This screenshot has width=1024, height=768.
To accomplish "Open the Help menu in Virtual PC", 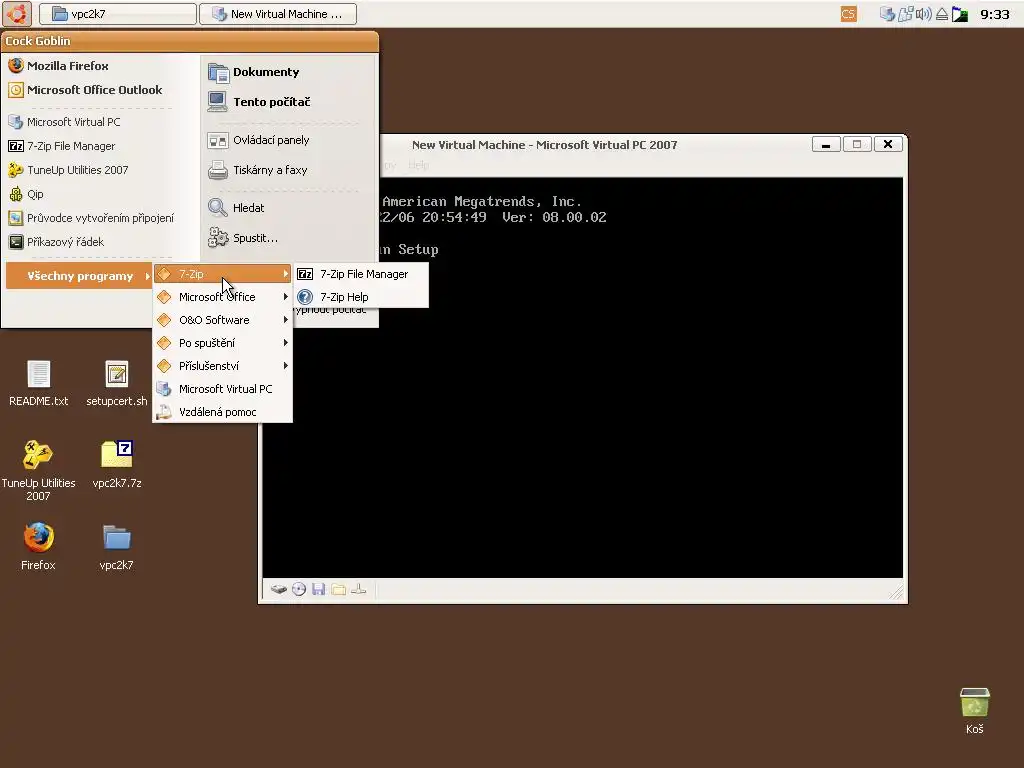I will tap(418, 165).
